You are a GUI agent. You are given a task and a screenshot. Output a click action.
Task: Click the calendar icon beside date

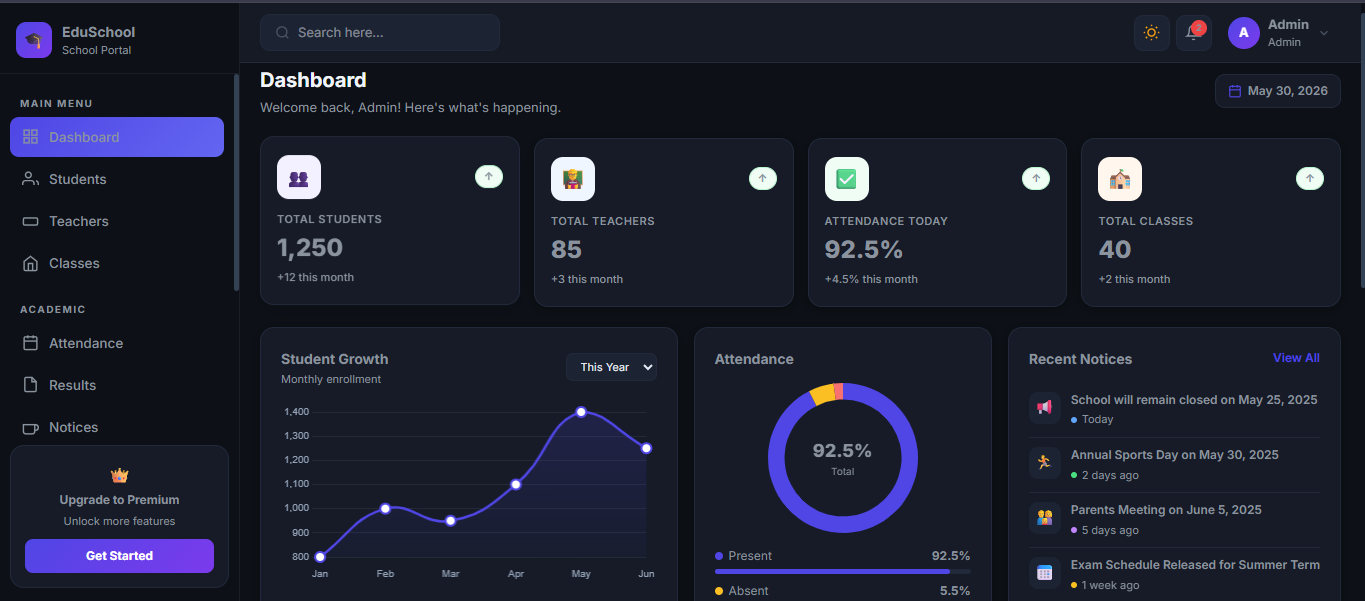(1235, 91)
